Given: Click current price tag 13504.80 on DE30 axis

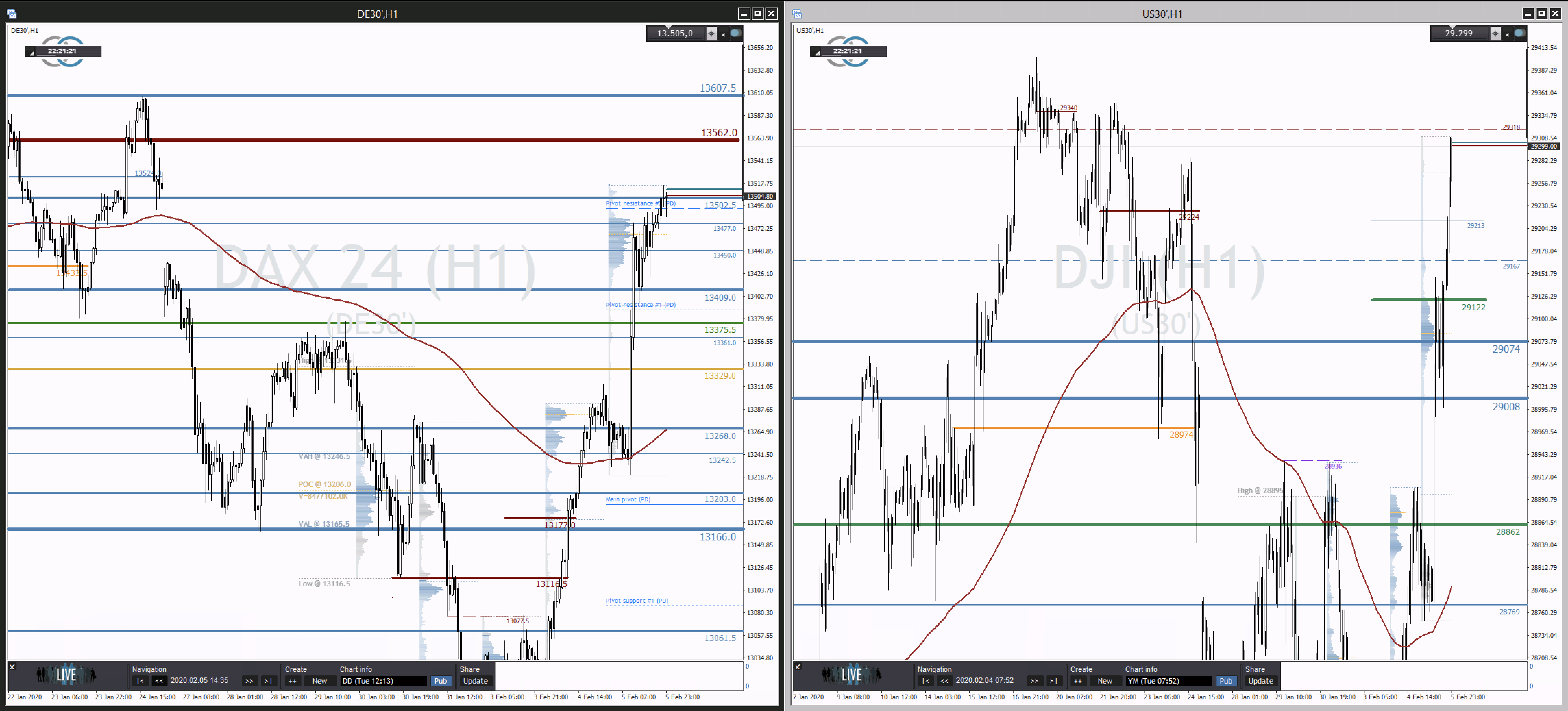Looking at the screenshot, I should pyautogui.click(x=760, y=197).
